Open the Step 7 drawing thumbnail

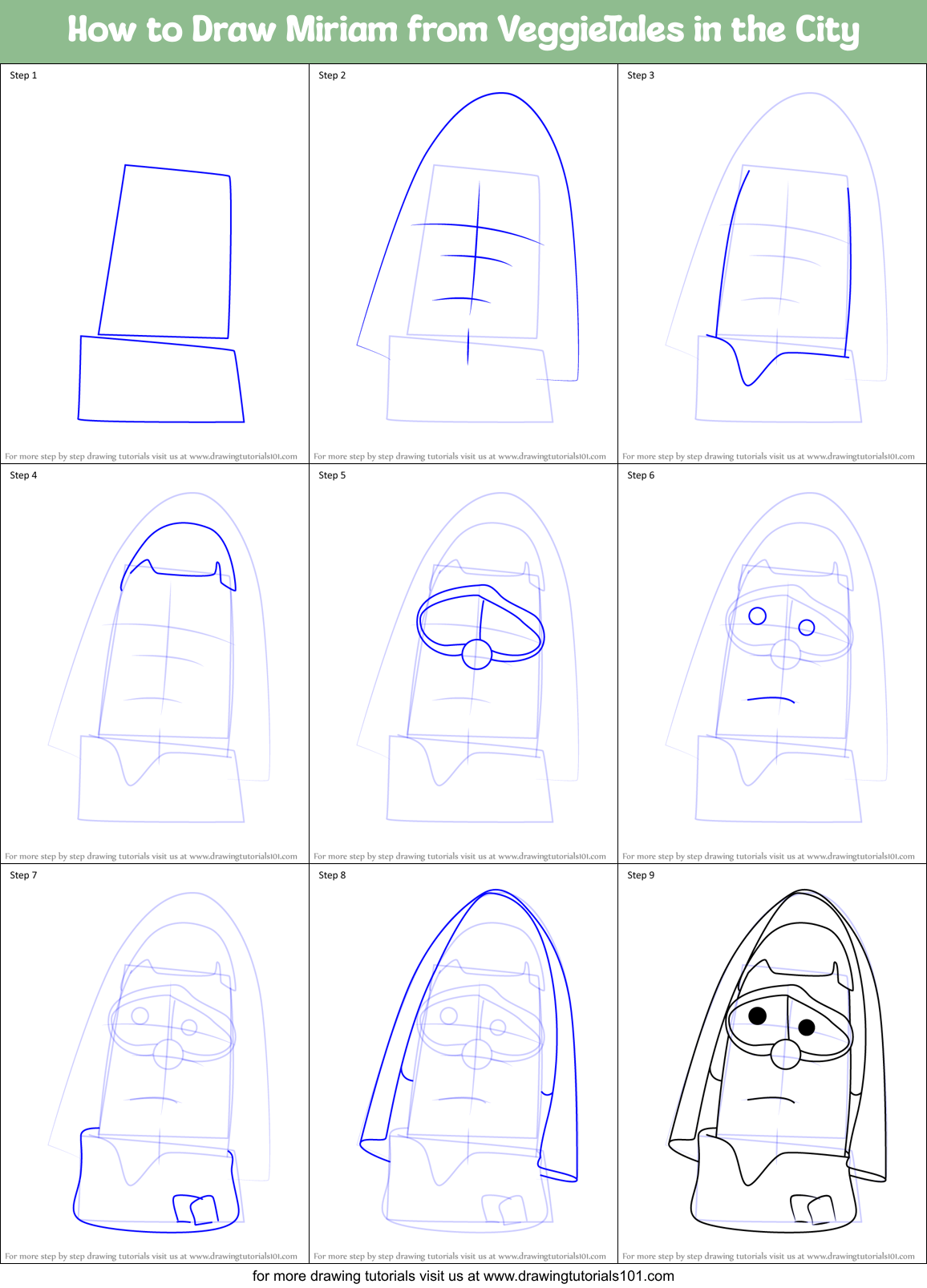(x=155, y=1064)
